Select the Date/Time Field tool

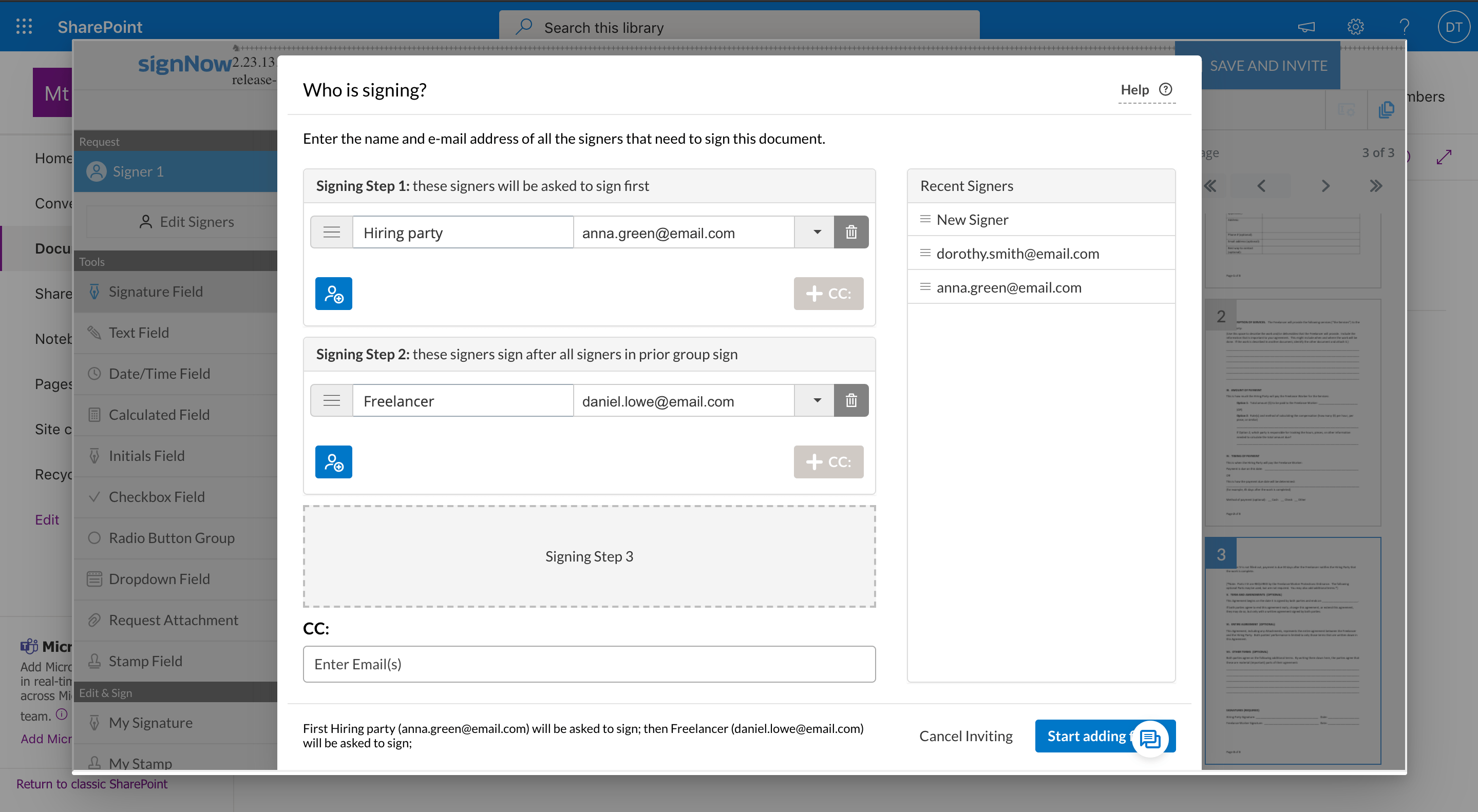[x=159, y=373]
